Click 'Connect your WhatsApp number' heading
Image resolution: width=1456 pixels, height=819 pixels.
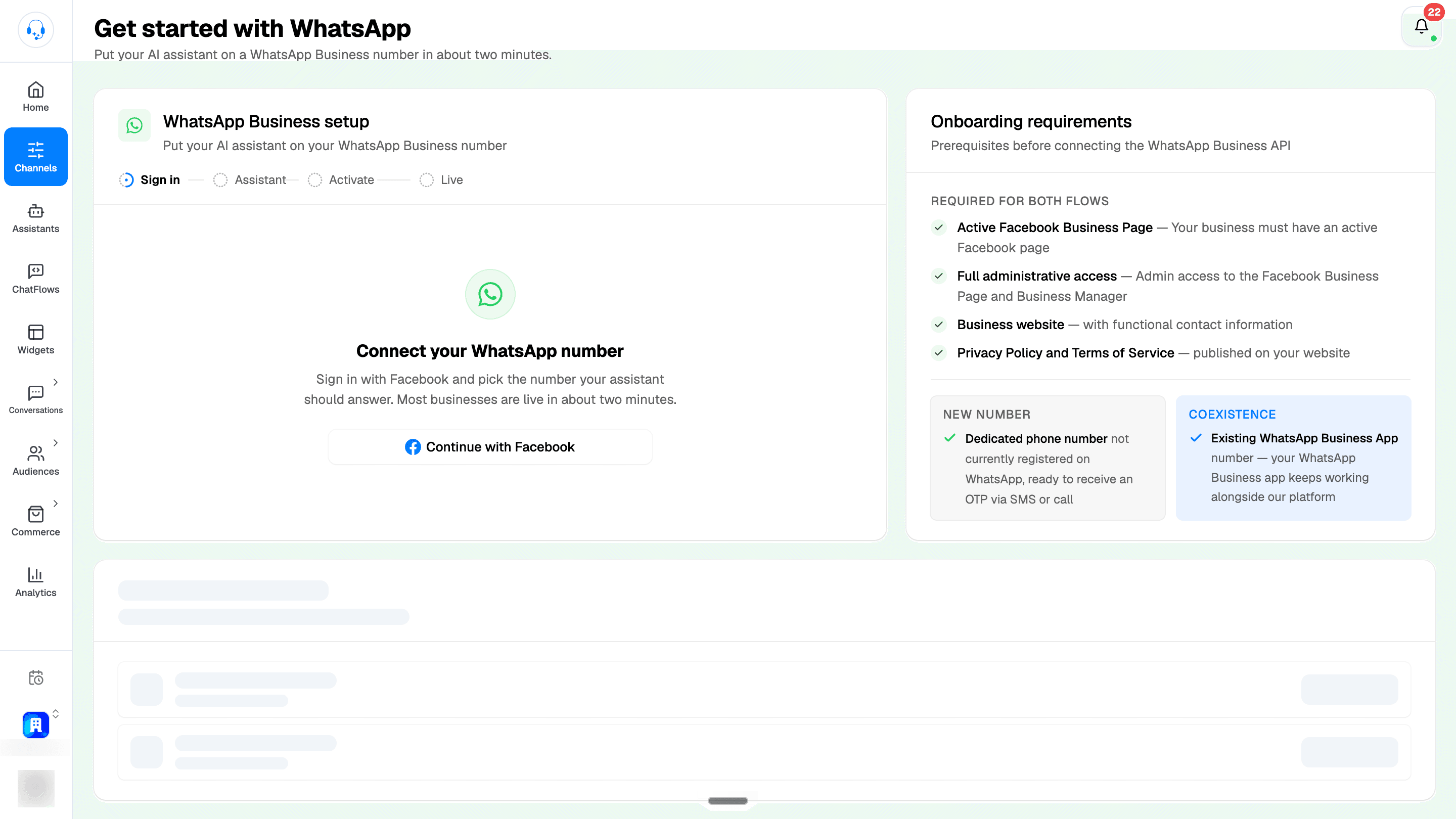tap(490, 351)
